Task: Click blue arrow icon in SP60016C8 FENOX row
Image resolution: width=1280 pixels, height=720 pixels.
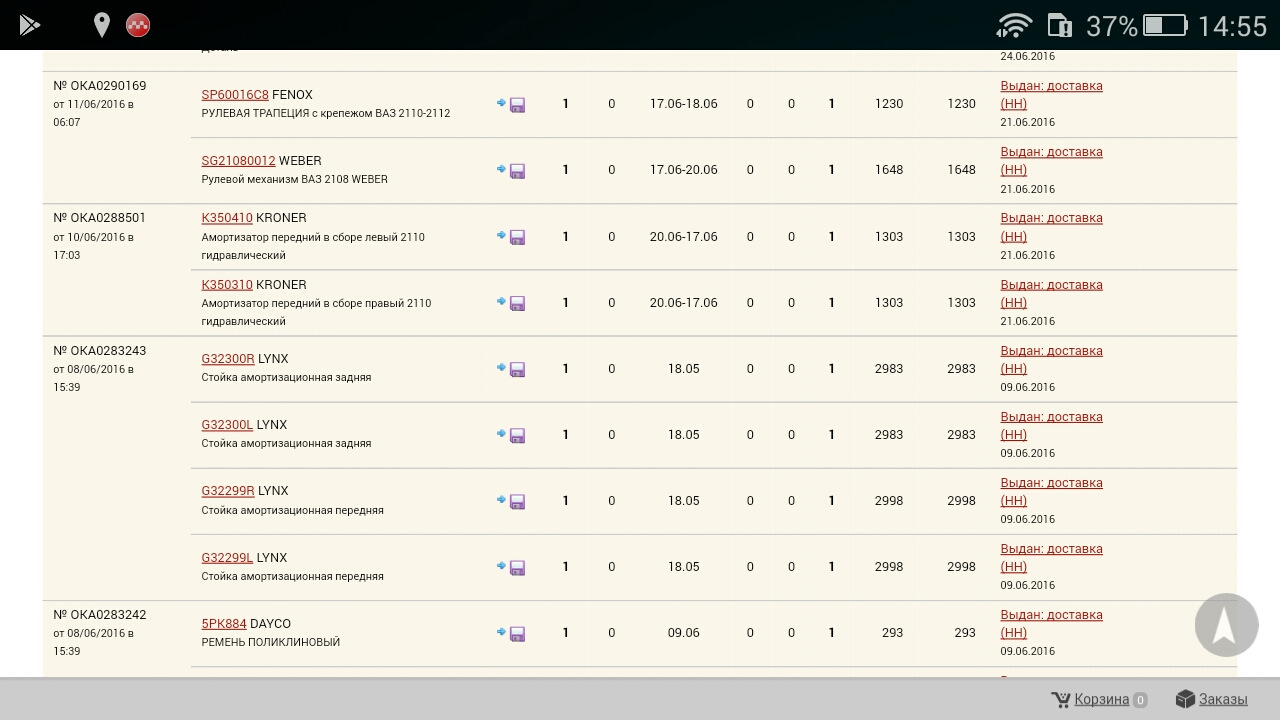Action: (501, 103)
